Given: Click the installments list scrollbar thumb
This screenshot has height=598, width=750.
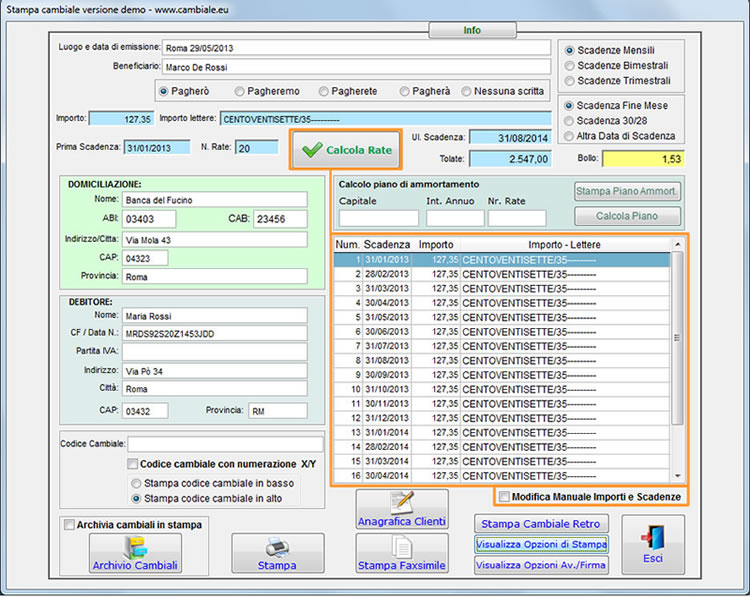Looking at the screenshot, I should tap(677, 338).
